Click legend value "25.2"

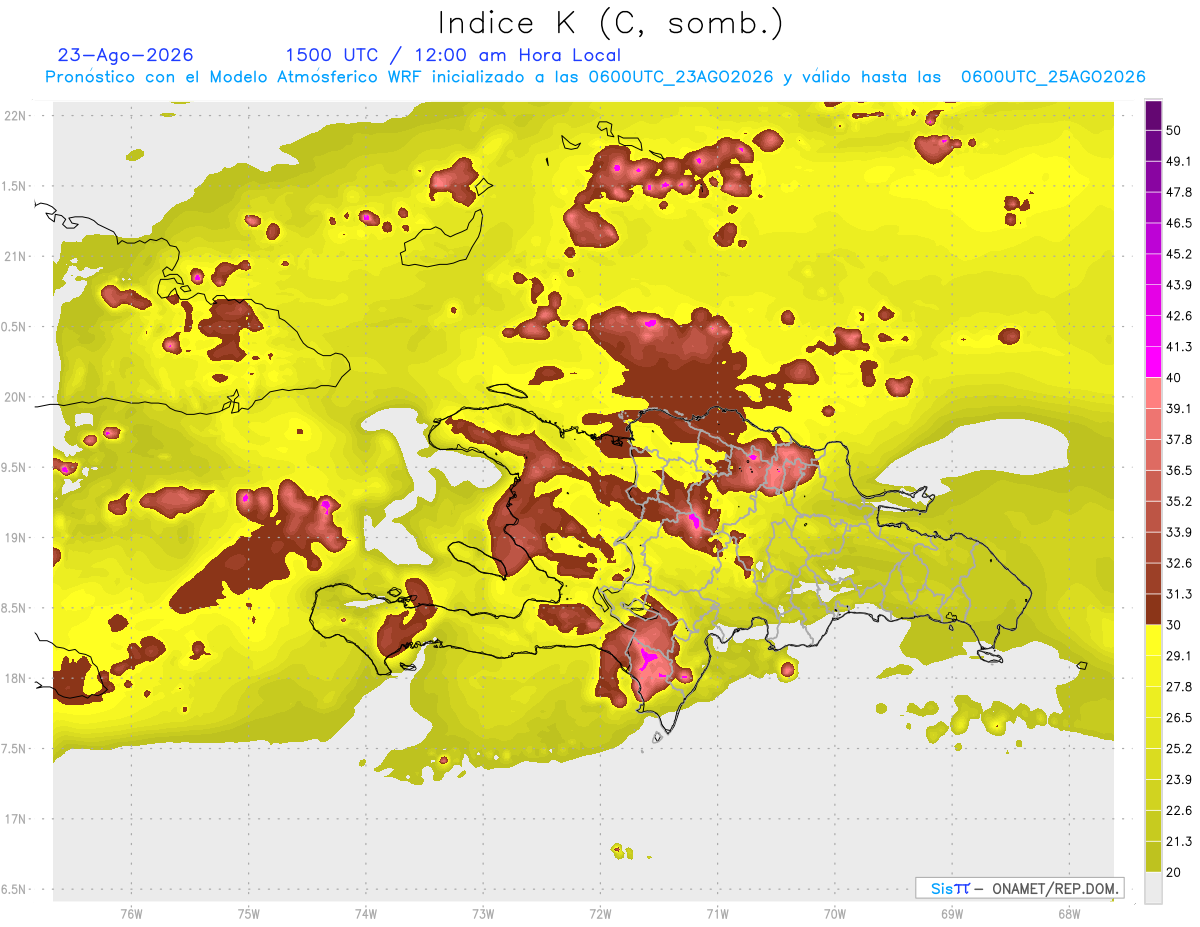coord(1179,749)
